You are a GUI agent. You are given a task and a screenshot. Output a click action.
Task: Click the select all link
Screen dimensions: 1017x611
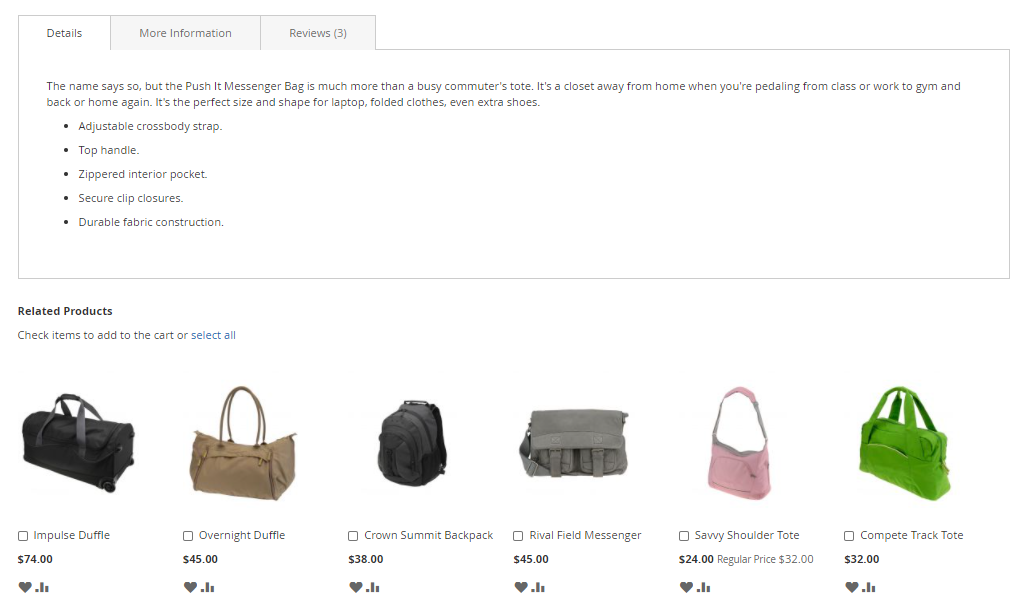click(213, 335)
